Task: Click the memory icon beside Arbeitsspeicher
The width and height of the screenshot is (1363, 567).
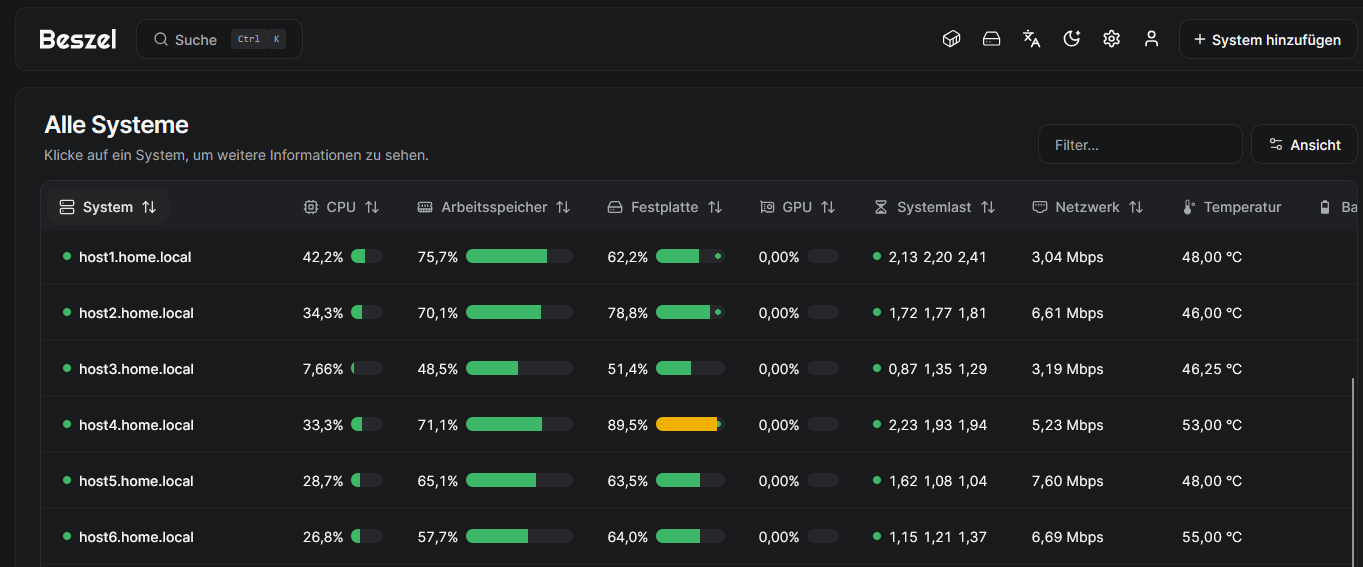Action: (x=425, y=207)
